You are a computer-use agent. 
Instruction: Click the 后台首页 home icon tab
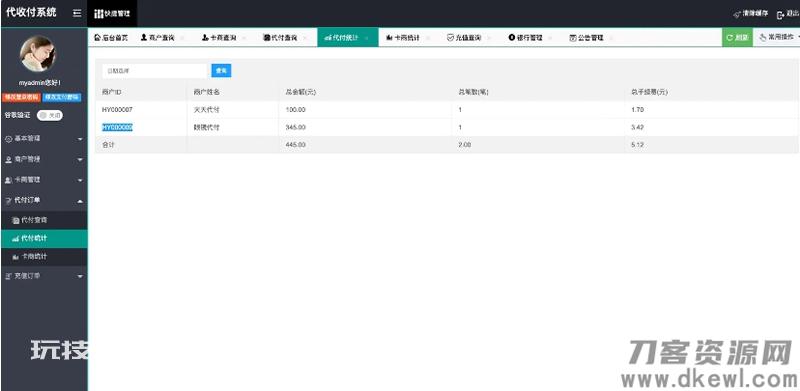pyautogui.click(x=98, y=38)
